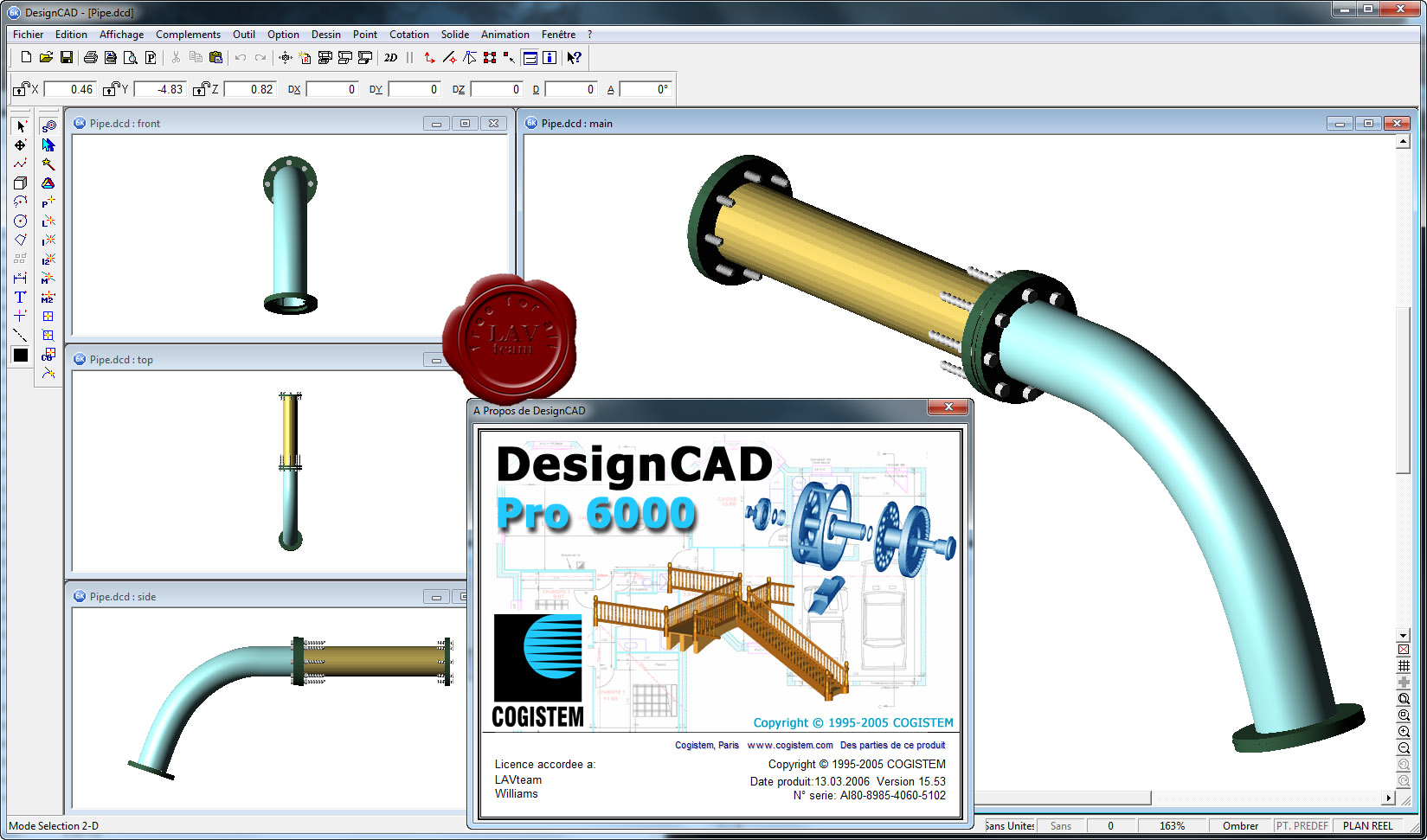This screenshot has height=840, width=1427.
Task: Click the 'M2' midpoint snap icon
Action: point(48,298)
